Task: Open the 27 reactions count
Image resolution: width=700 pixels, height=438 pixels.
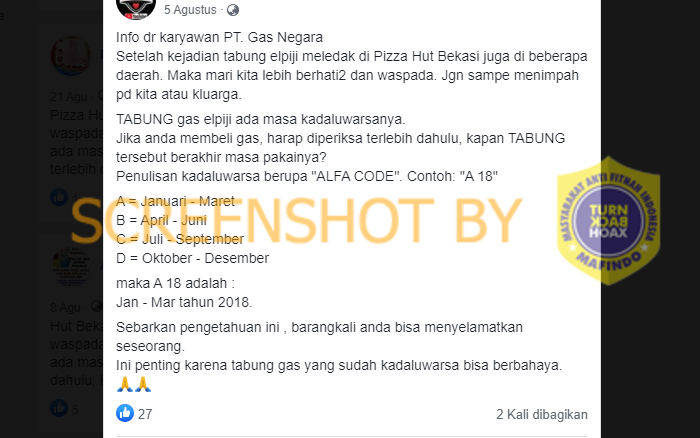Action: [x=145, y=414]
